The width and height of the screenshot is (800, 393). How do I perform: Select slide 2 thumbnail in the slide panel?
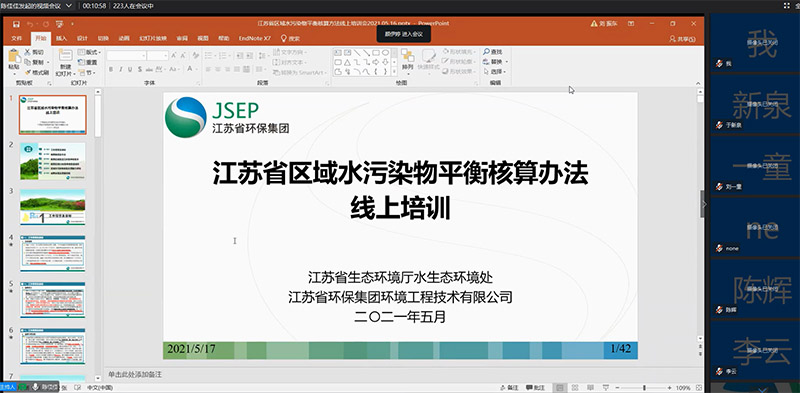click(x=53, y=161)
